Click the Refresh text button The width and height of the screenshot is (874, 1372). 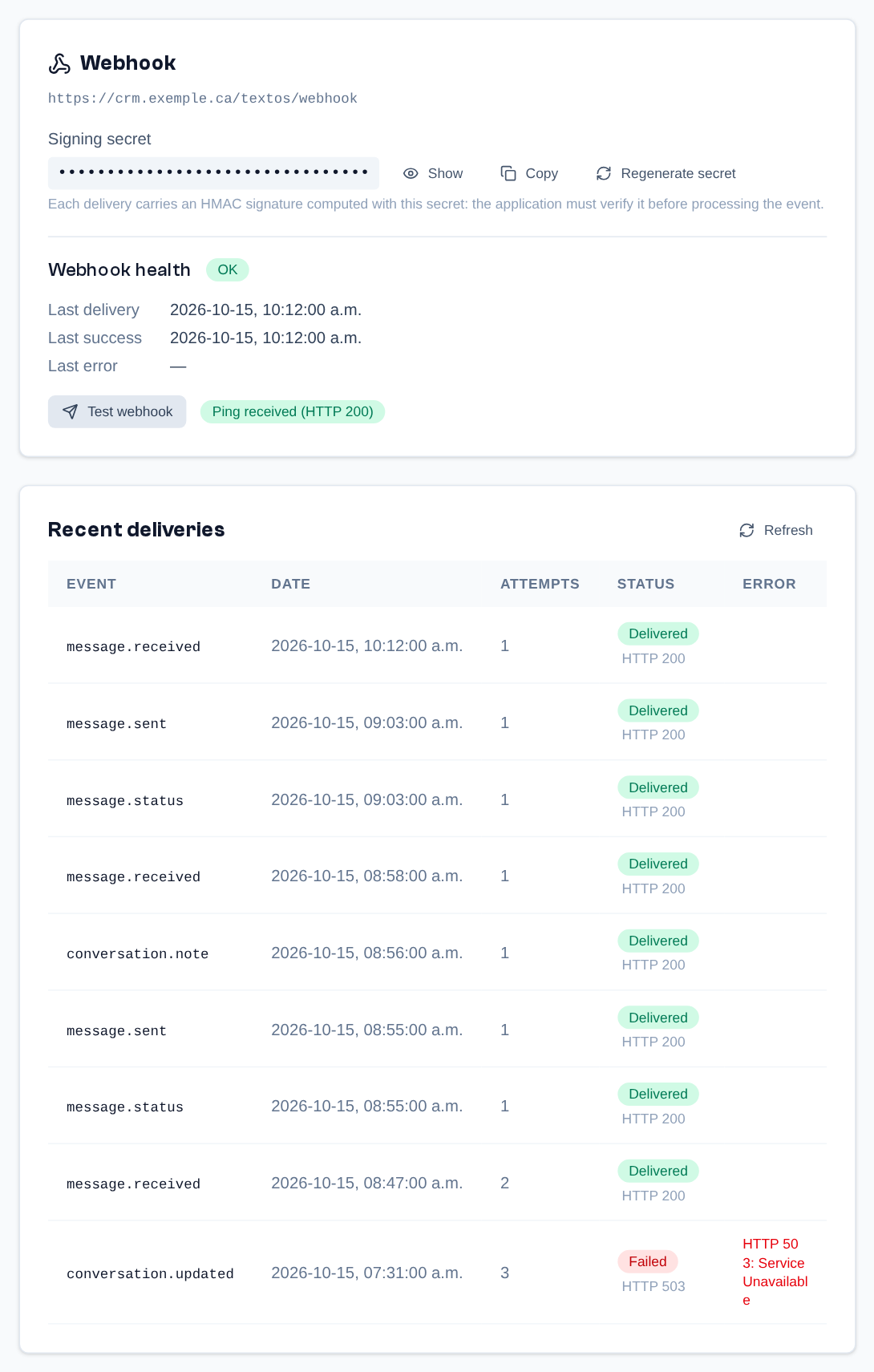[x=788, y=530]
